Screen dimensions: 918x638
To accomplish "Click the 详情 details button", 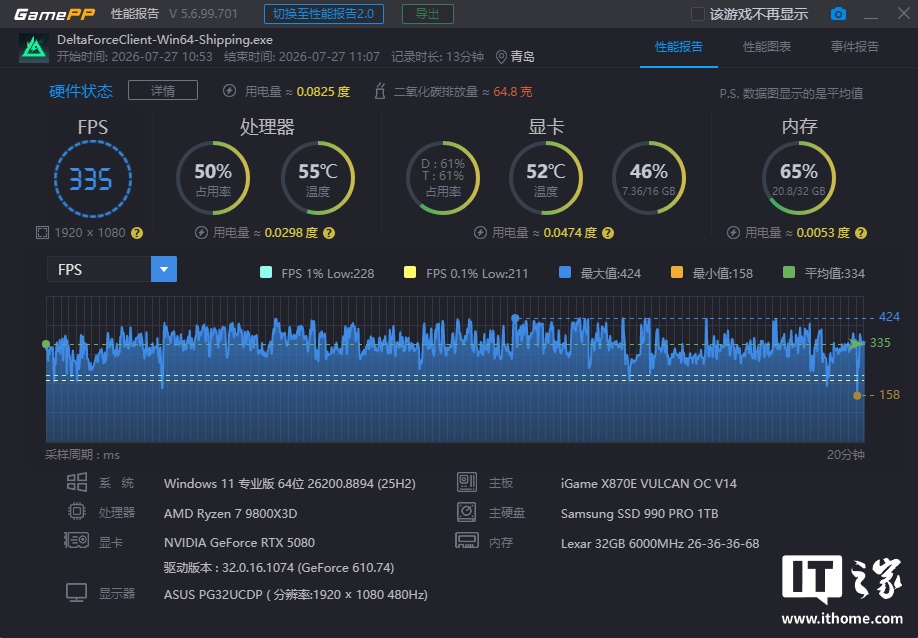I will point(163,91).
